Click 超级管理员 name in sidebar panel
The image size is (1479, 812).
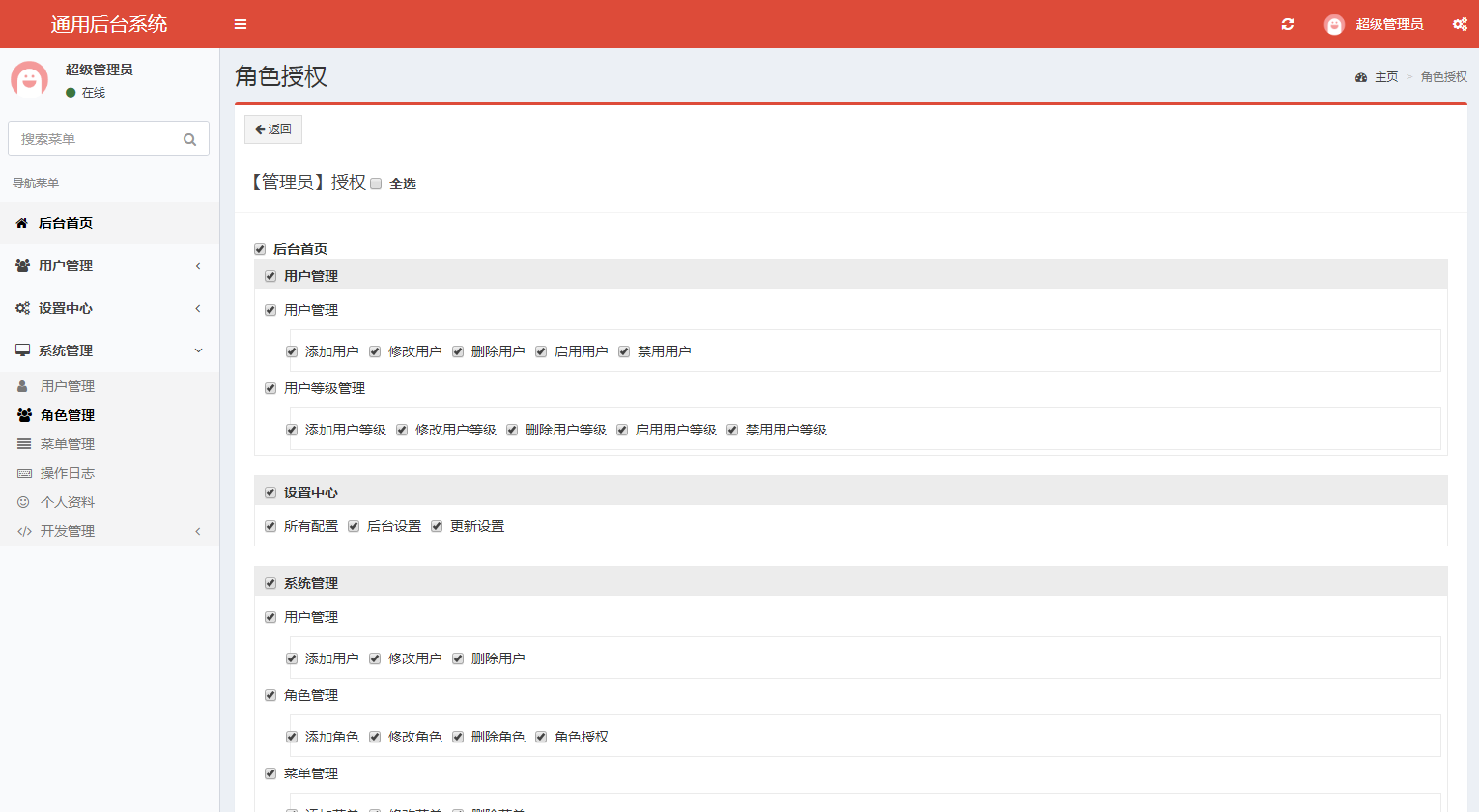pos(100,70)
